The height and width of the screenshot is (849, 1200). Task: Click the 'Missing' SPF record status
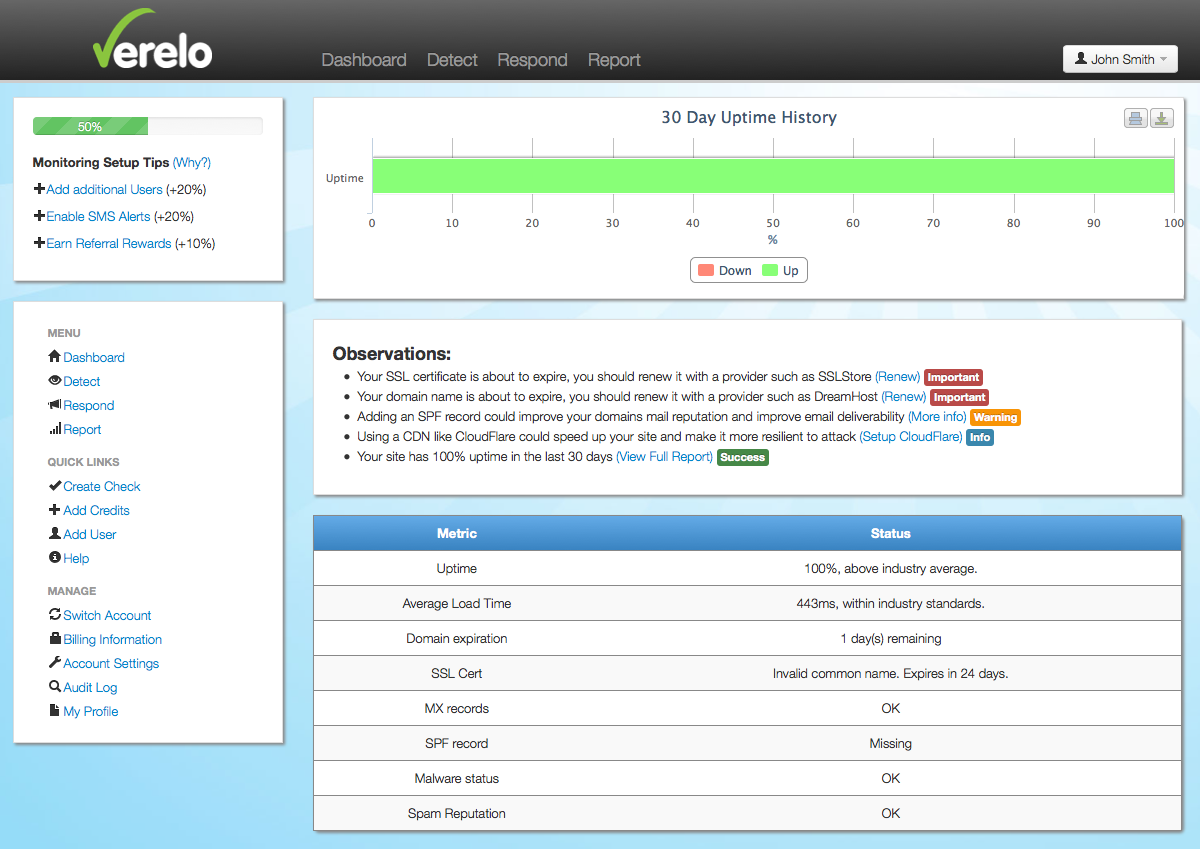coord(891,743)
